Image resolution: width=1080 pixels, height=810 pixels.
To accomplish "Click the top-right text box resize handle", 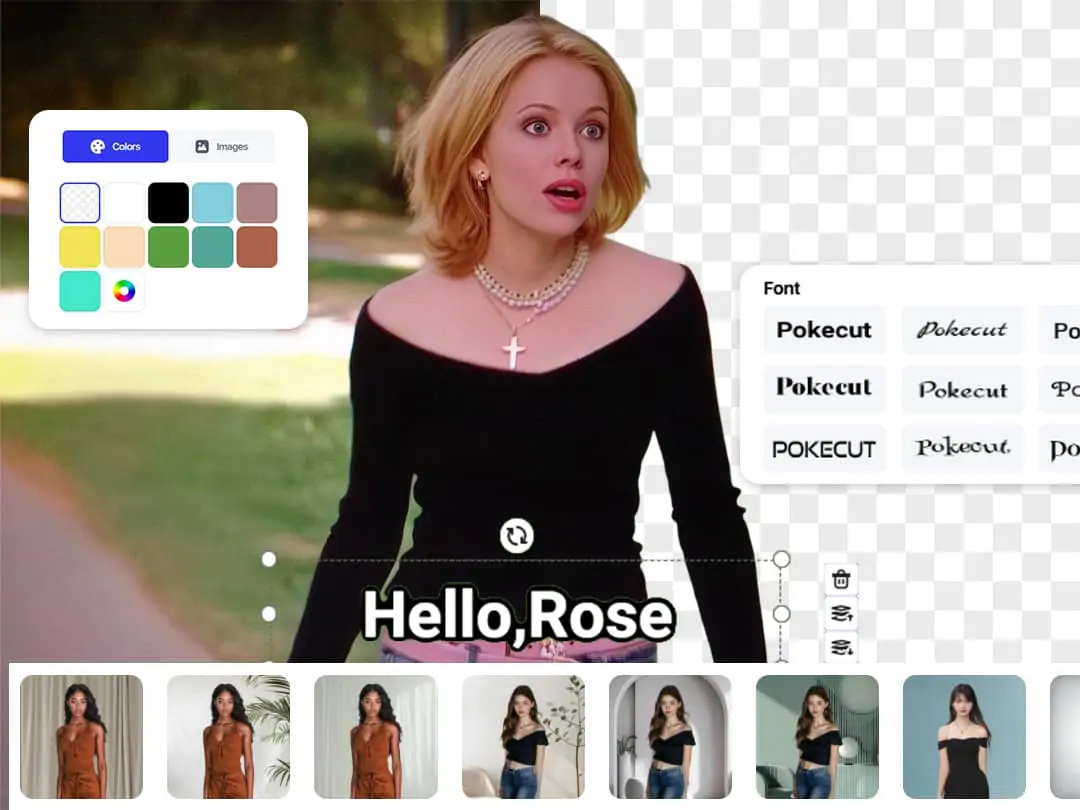I will [781, 559].
